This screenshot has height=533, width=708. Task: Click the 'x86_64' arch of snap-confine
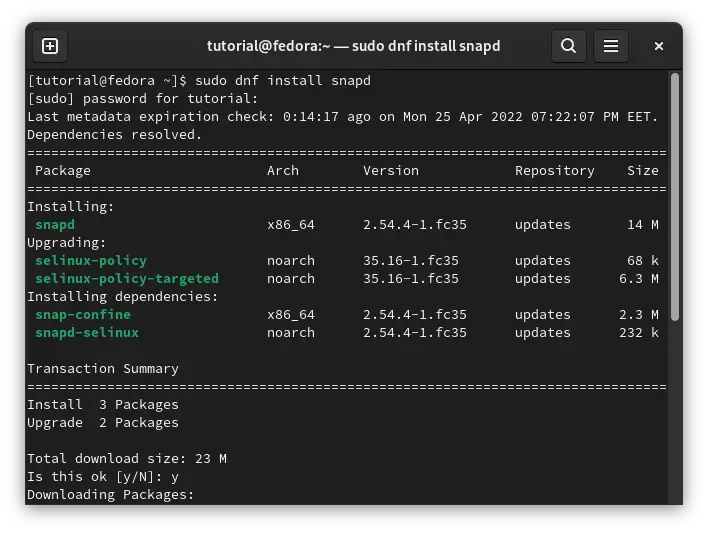click(x=291, y=314)
